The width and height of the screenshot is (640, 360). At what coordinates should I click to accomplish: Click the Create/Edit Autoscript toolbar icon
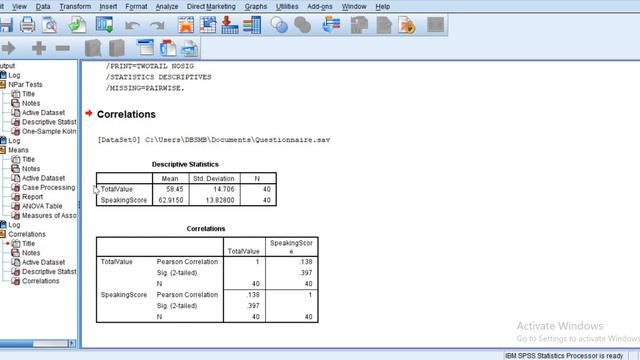pos(384,25)
